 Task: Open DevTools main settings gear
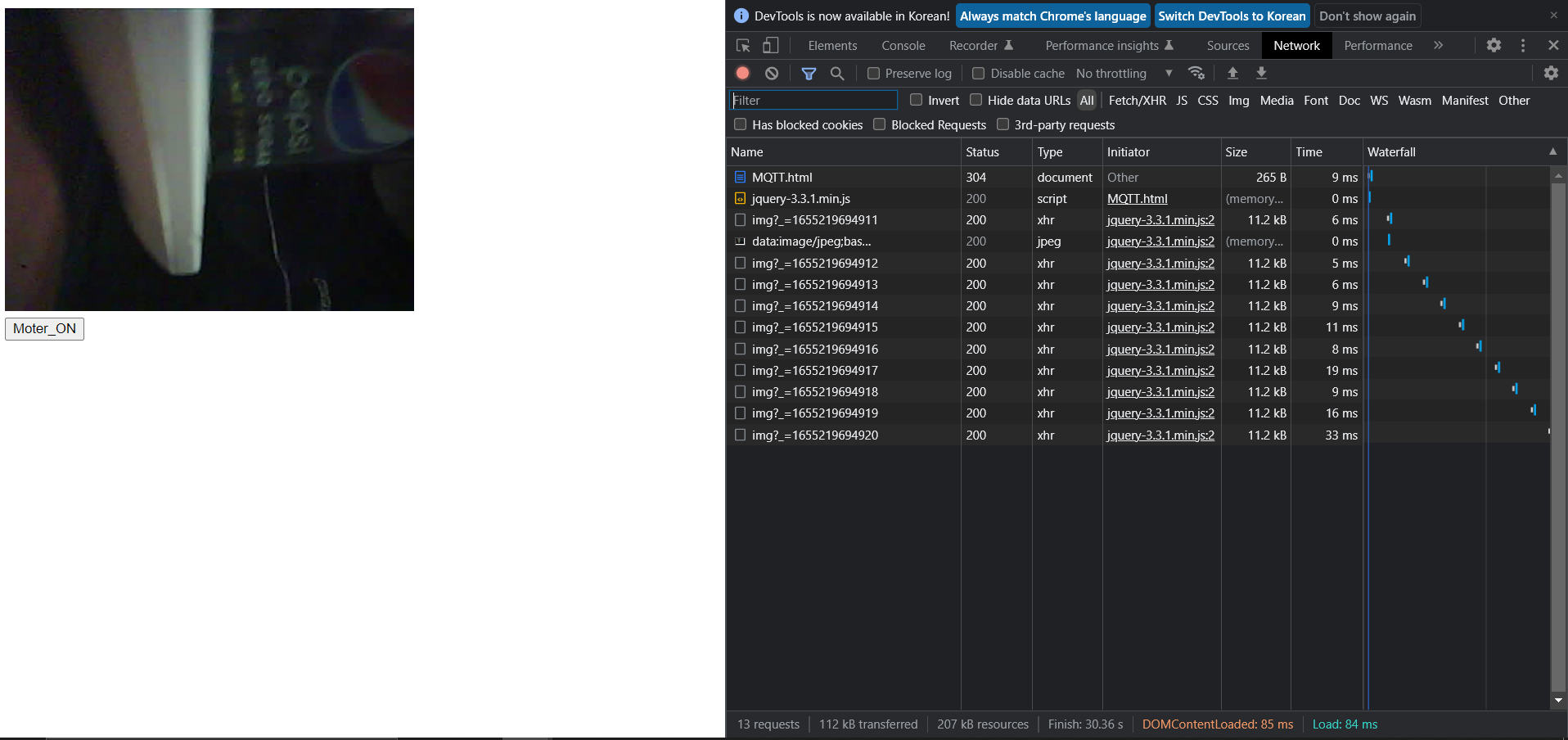(x=1494, y=46)
